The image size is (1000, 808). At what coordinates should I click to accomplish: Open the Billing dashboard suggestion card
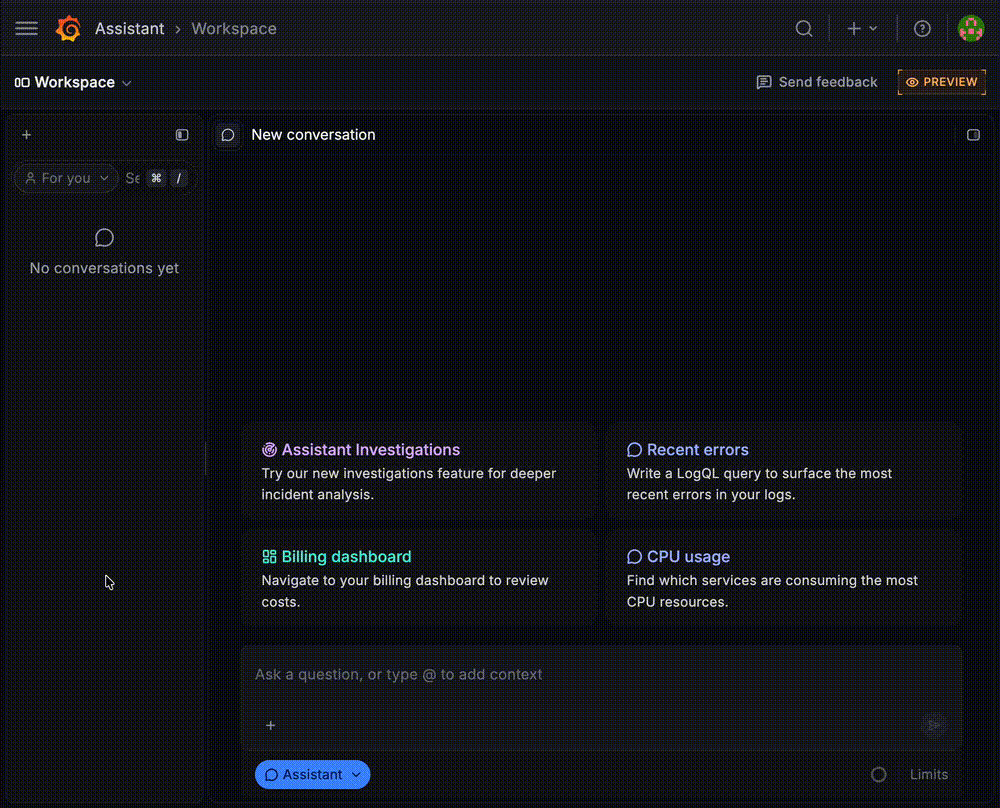click(419, 578)
